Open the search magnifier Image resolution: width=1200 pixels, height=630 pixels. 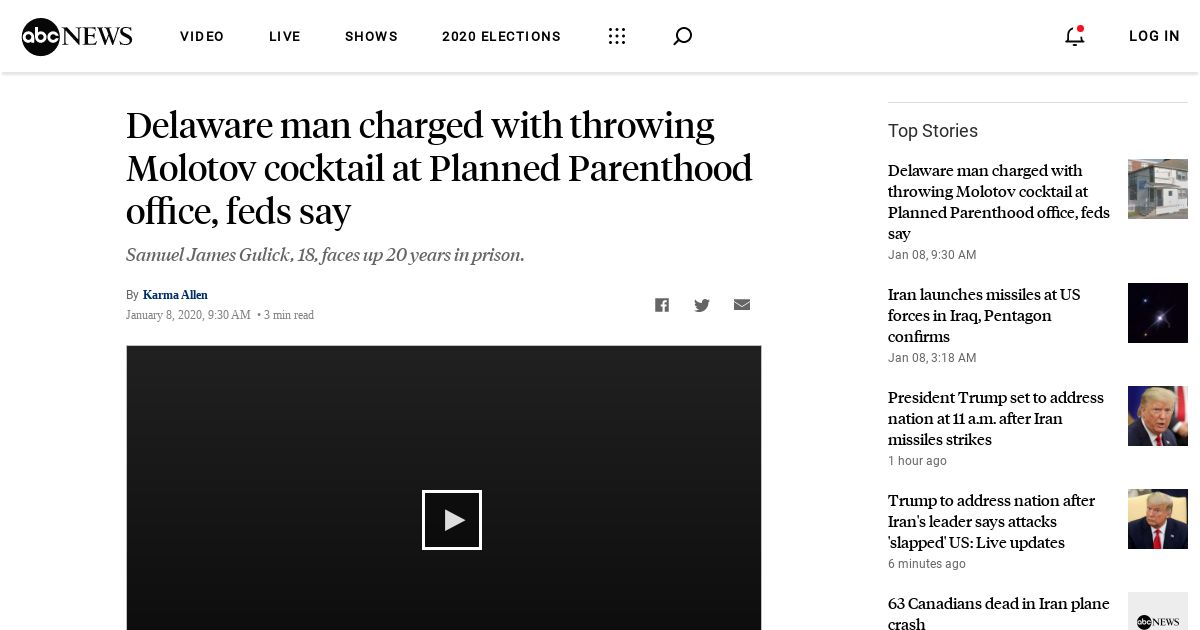682,37
